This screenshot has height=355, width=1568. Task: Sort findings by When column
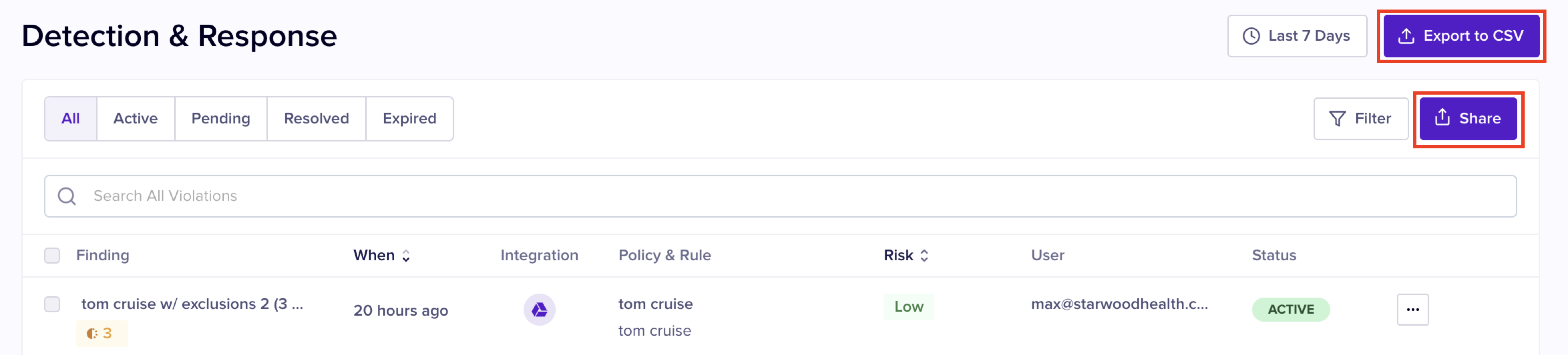382,255
